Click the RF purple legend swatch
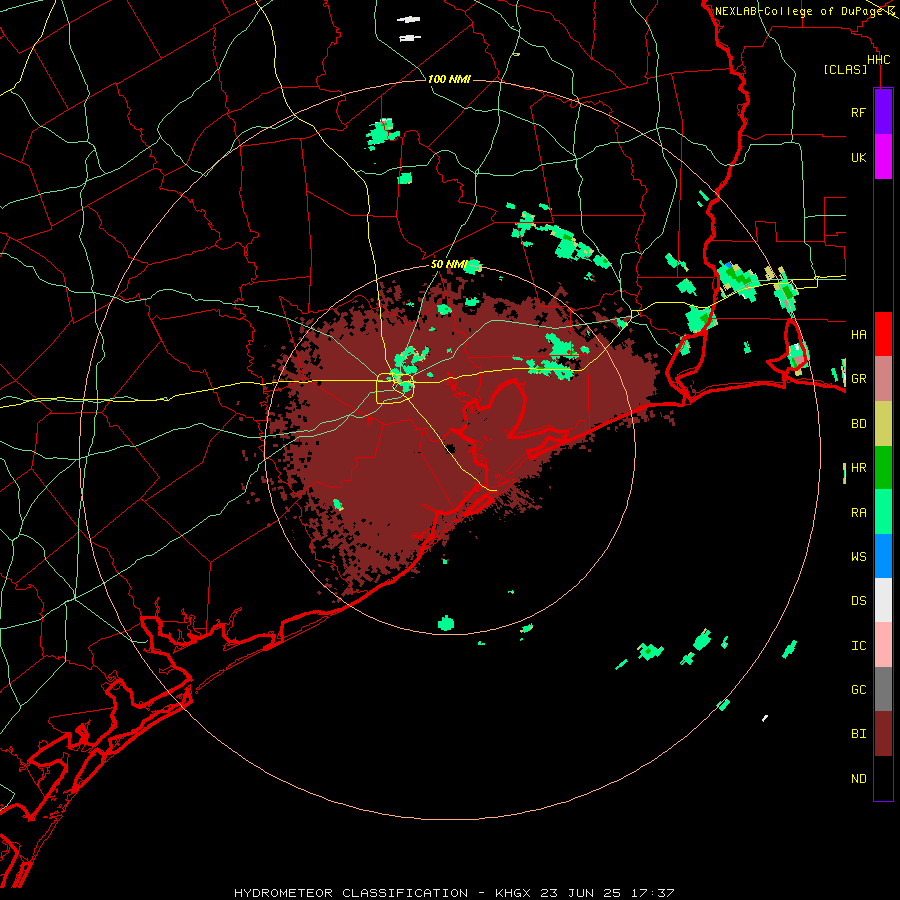 point(883,112)
